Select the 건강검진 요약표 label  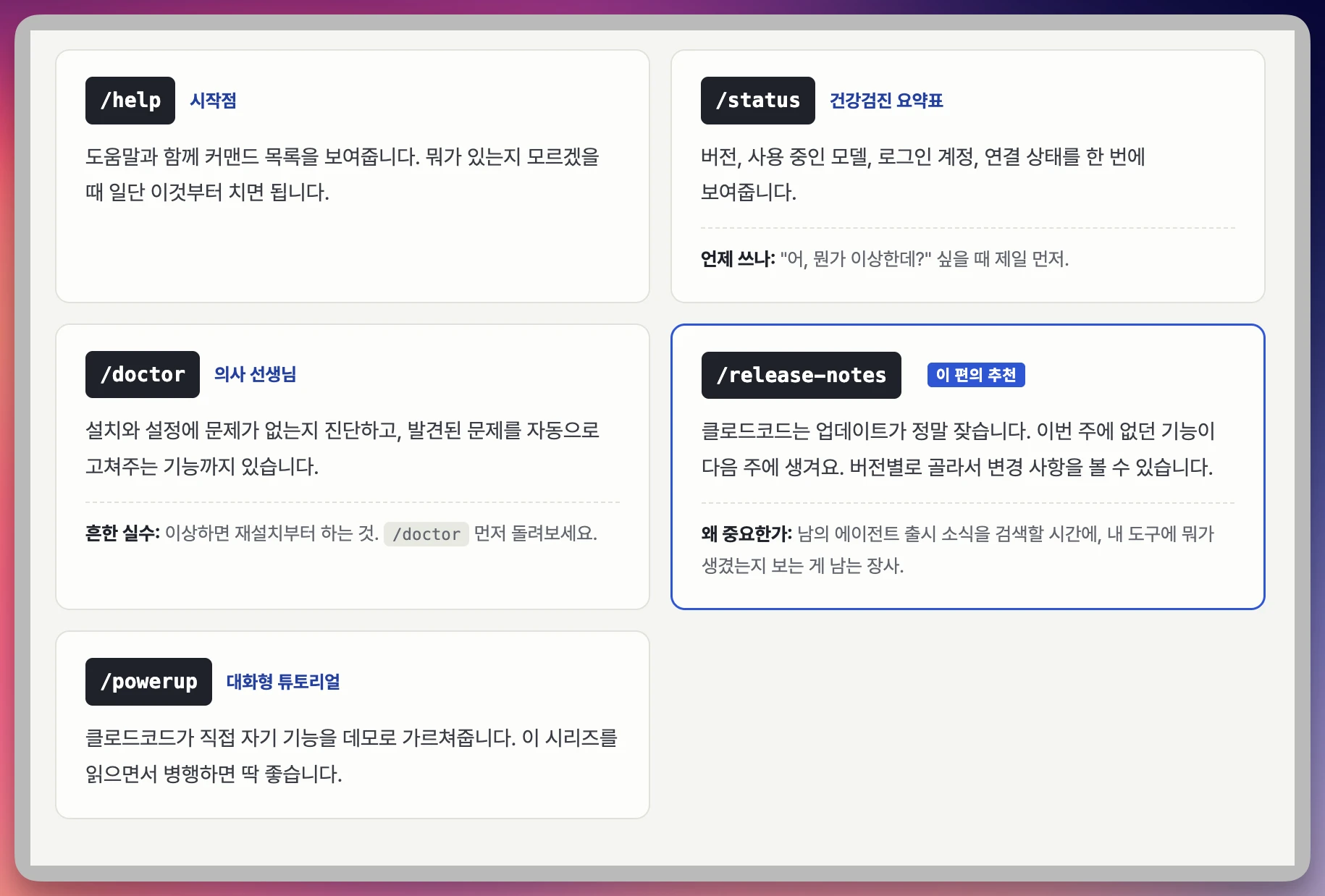pos(886,101)
